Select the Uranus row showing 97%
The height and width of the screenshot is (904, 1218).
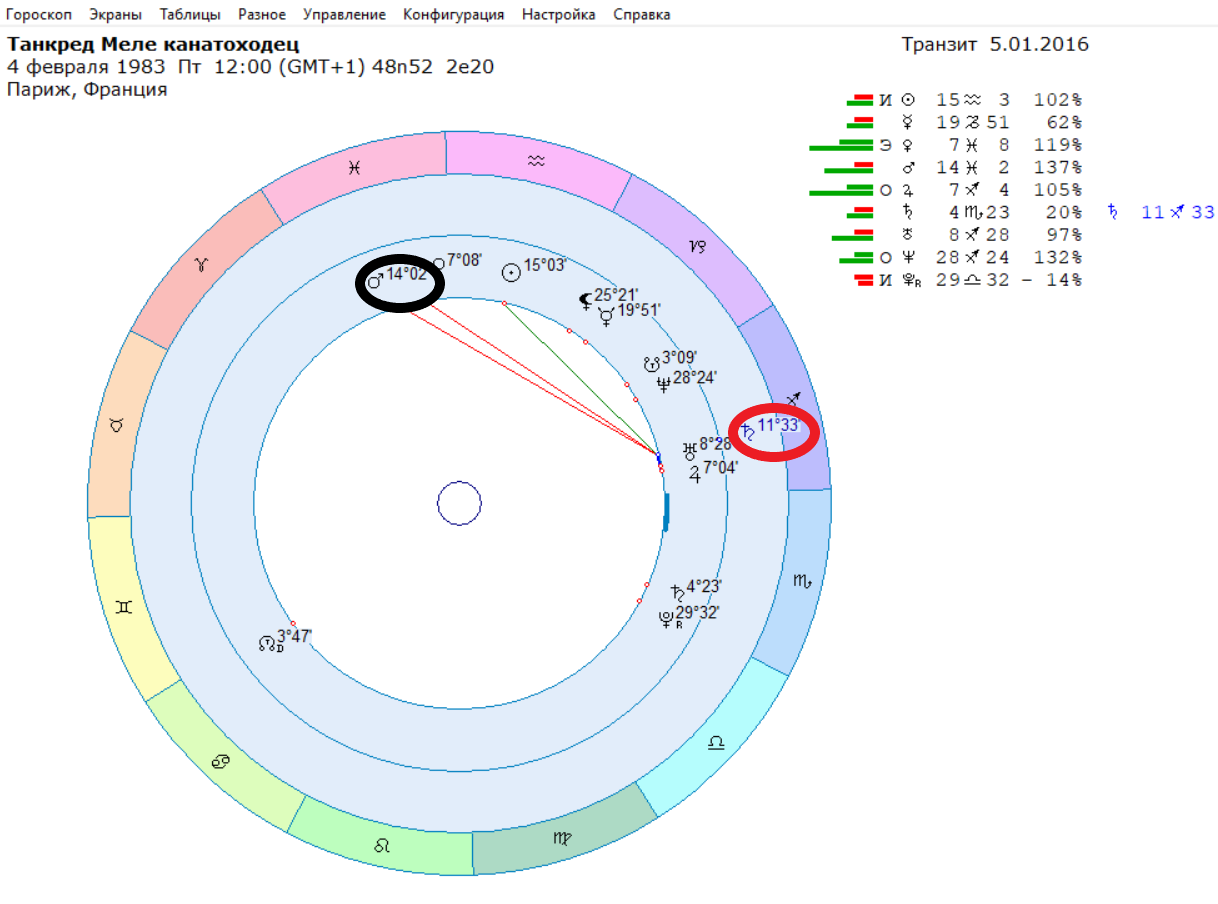coord(956,235)
